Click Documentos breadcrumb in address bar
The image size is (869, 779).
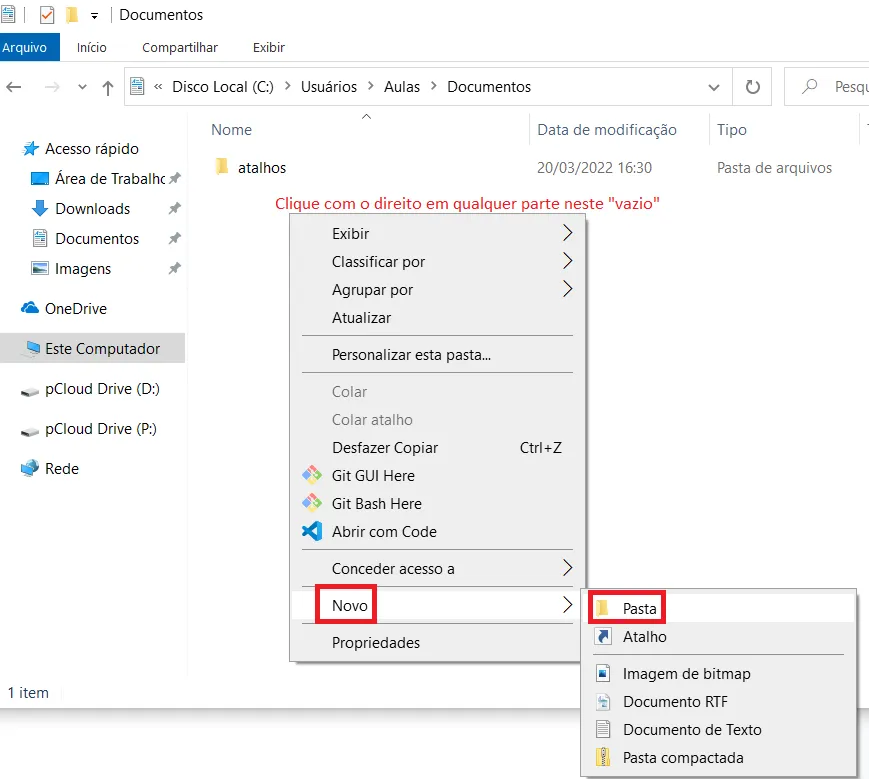coord(489,87)
